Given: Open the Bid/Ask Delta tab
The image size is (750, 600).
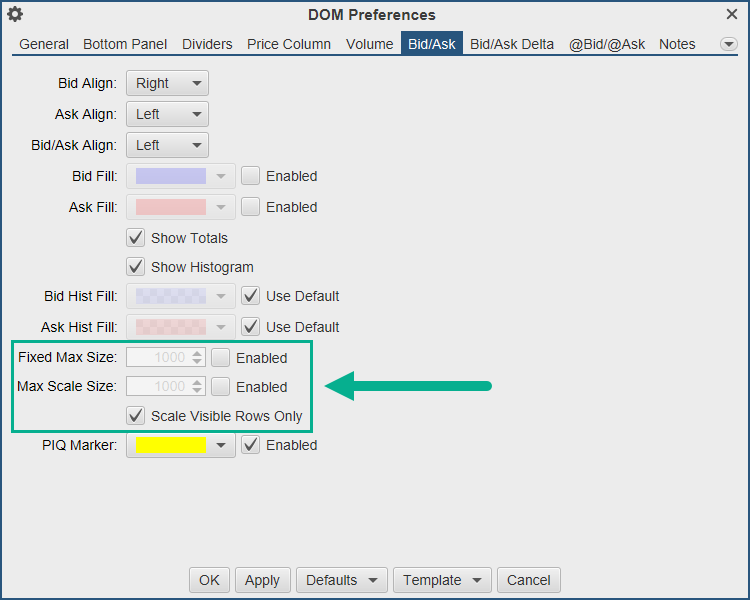Looking at the screenshot, I should tap(512, 44).
